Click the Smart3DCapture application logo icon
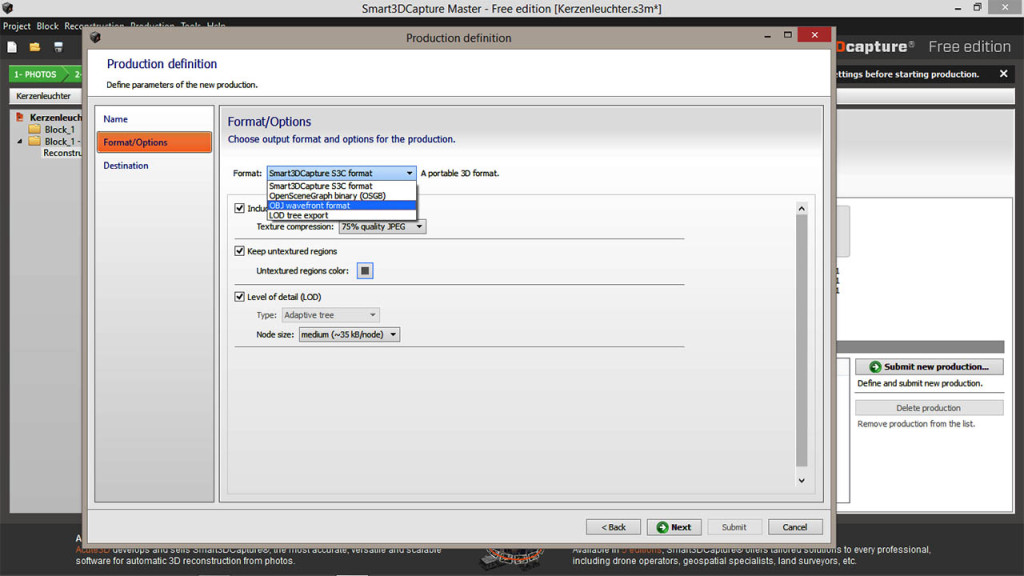This screenshot has height=576, width=1024. (x=8, y=8)
